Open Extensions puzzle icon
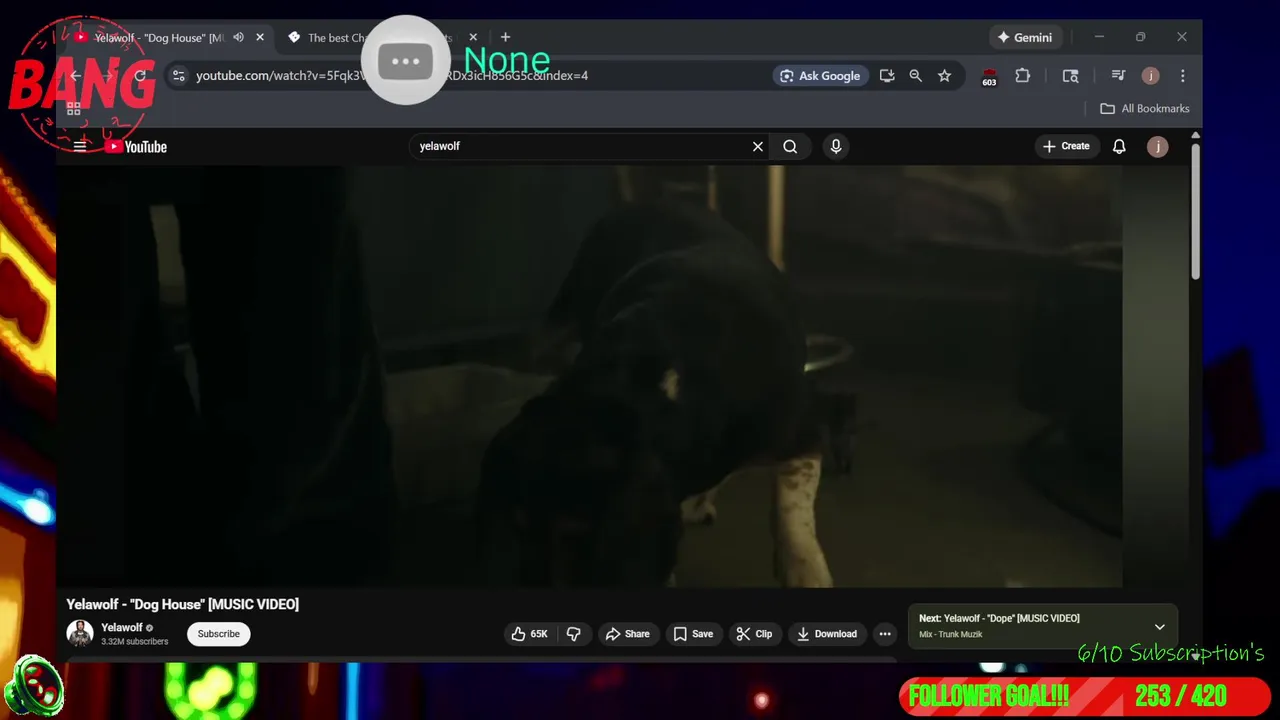 (x=1022, y=76)
